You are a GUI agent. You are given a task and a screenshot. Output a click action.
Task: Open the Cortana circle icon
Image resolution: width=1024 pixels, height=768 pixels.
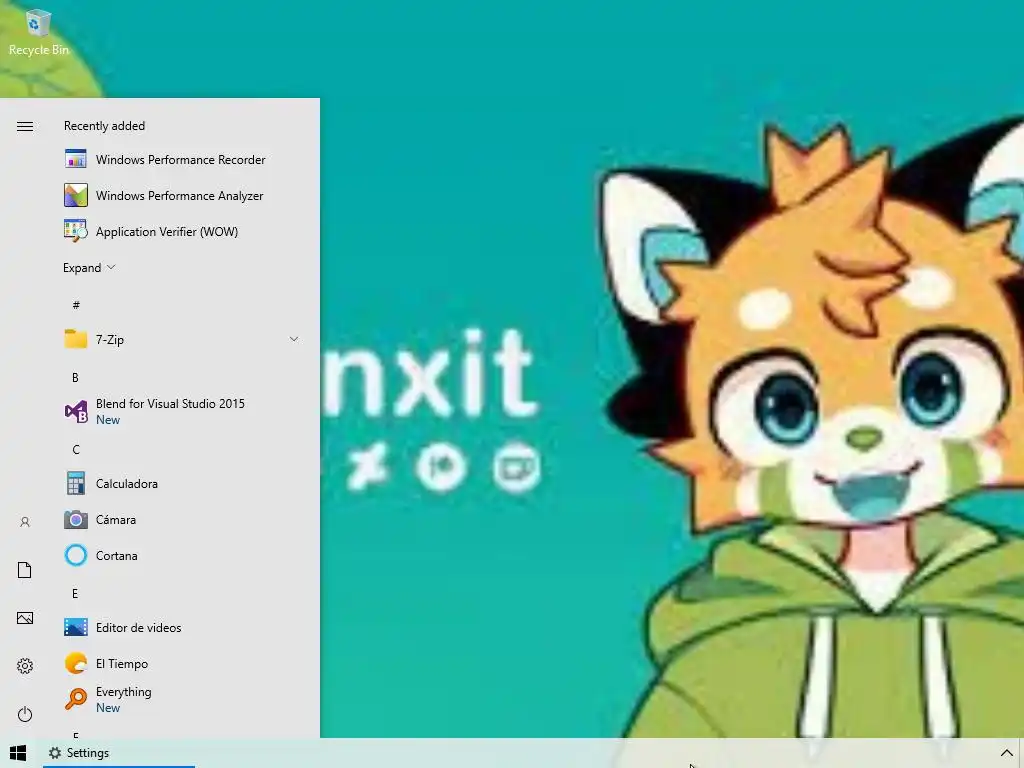(x=76, y=555)
